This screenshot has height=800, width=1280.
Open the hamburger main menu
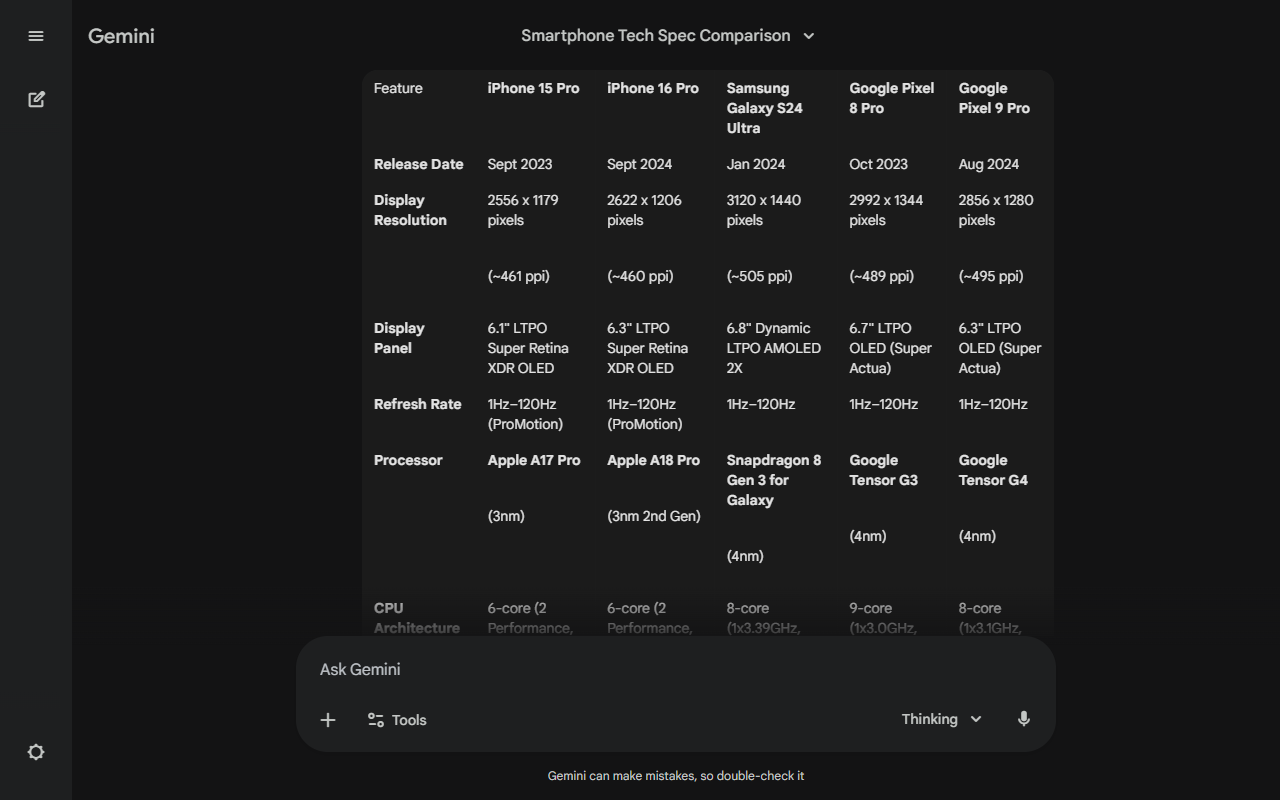36,36
